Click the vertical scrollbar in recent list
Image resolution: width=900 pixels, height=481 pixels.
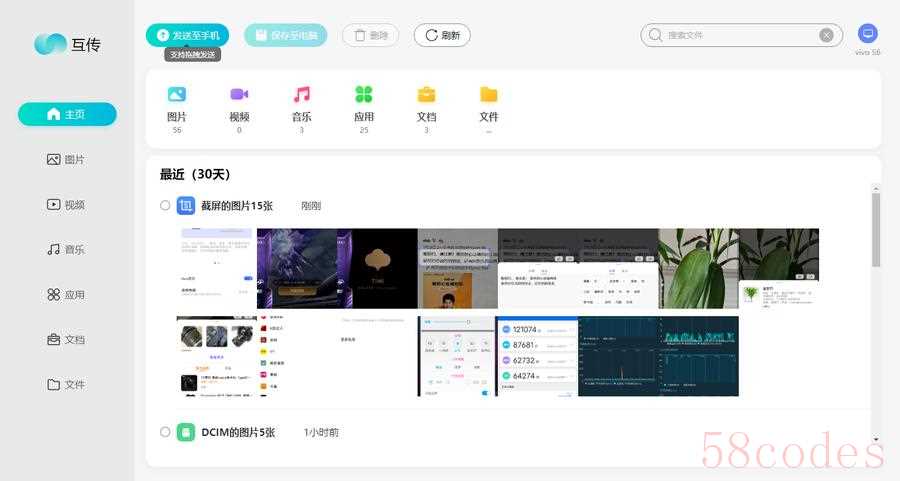tap(876, 230)
